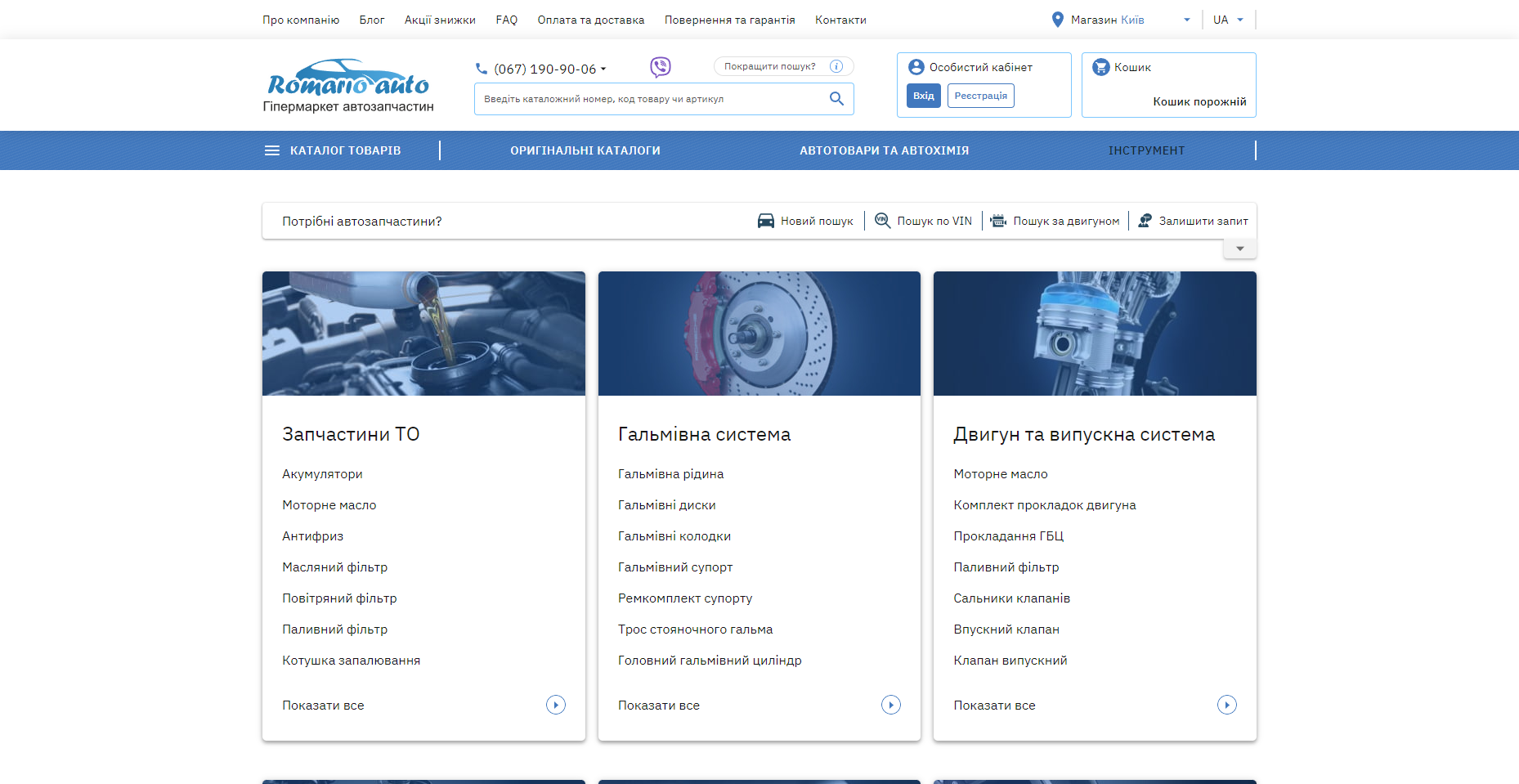Open Котушка запалювання category
1519x784 pixels.
[352, 661]
